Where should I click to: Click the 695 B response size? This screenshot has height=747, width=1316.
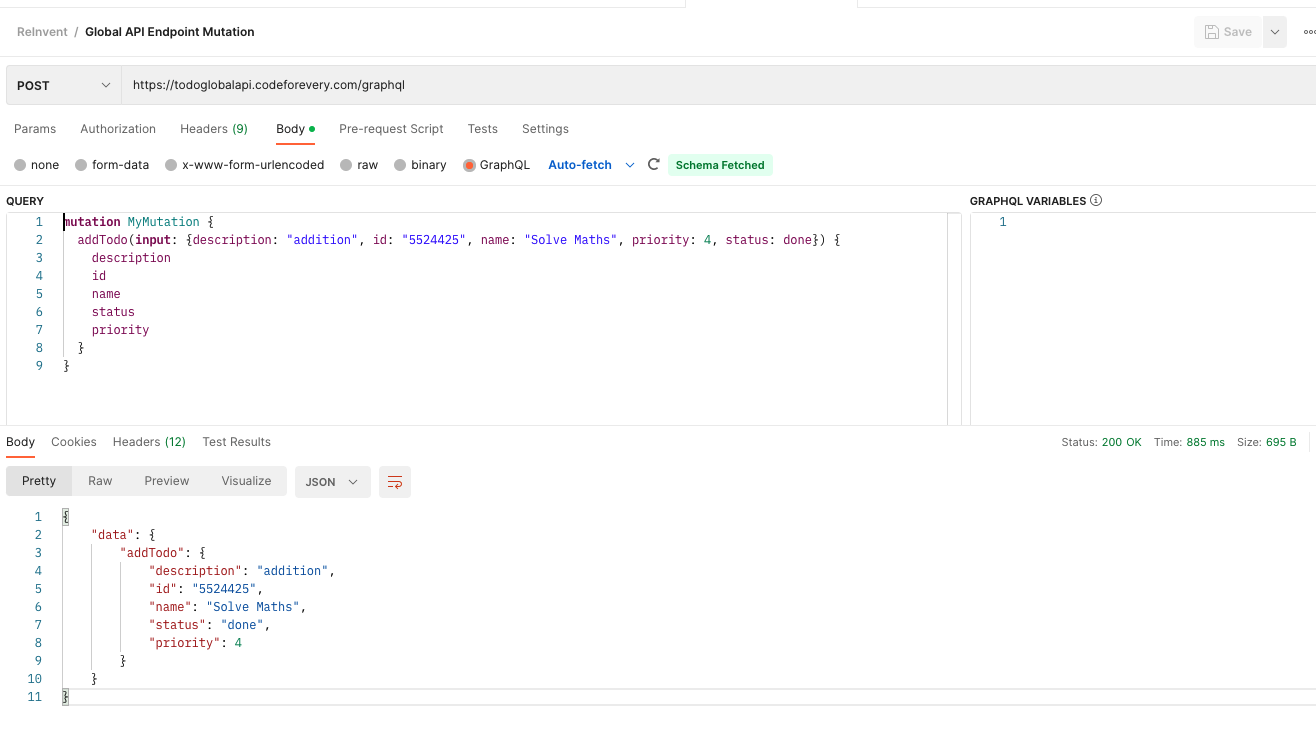[1281, 442]
